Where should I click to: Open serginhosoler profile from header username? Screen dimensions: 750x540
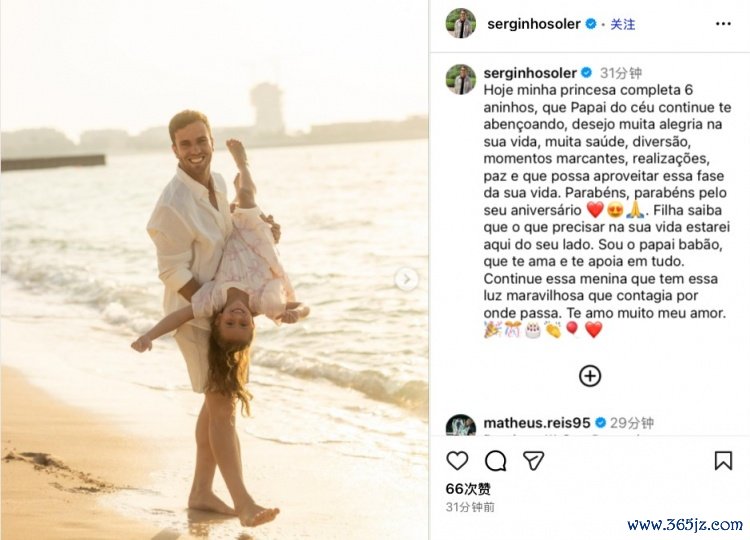pos(534,24)
